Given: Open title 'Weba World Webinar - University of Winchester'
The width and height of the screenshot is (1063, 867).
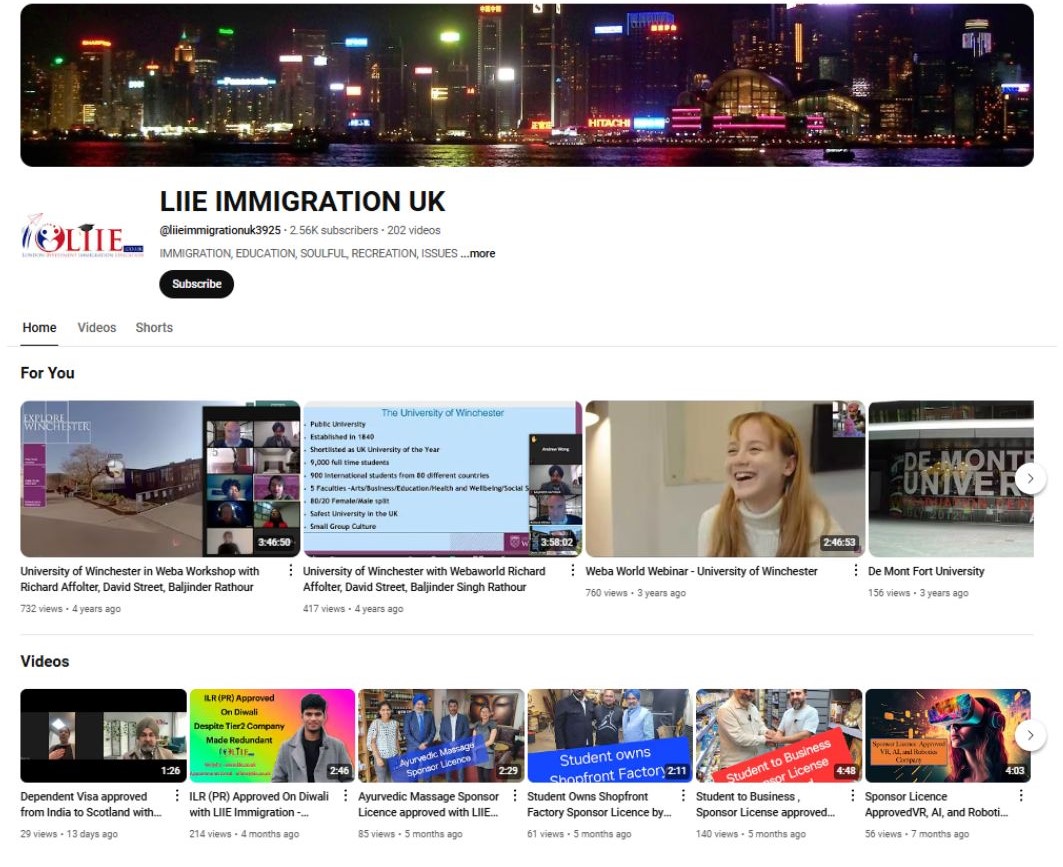Looking at the screenshot, I should pyautogui.click(x=702, y=571).
